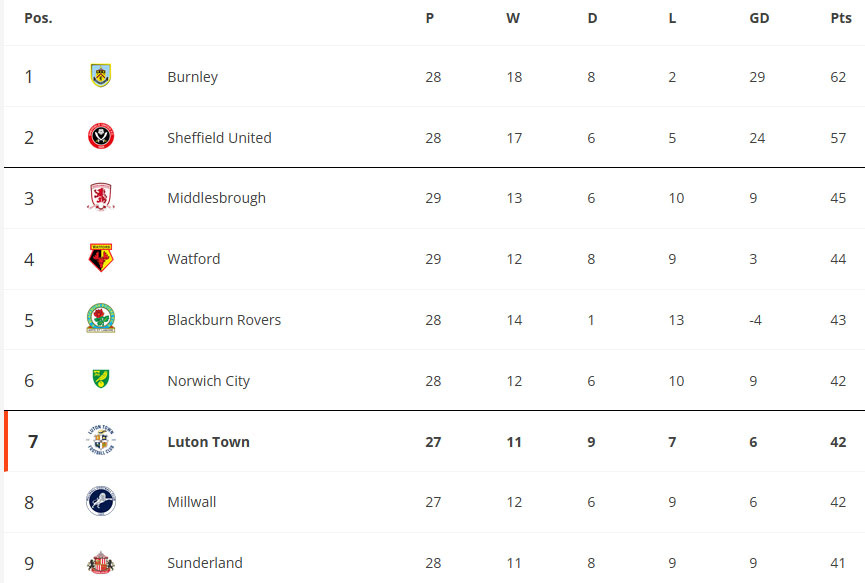Image resolution: width=865 pixels, height=583 pixels.
Task: Select the bold Luton Town name
Action: pyautogui.click(x=209, y=442)
